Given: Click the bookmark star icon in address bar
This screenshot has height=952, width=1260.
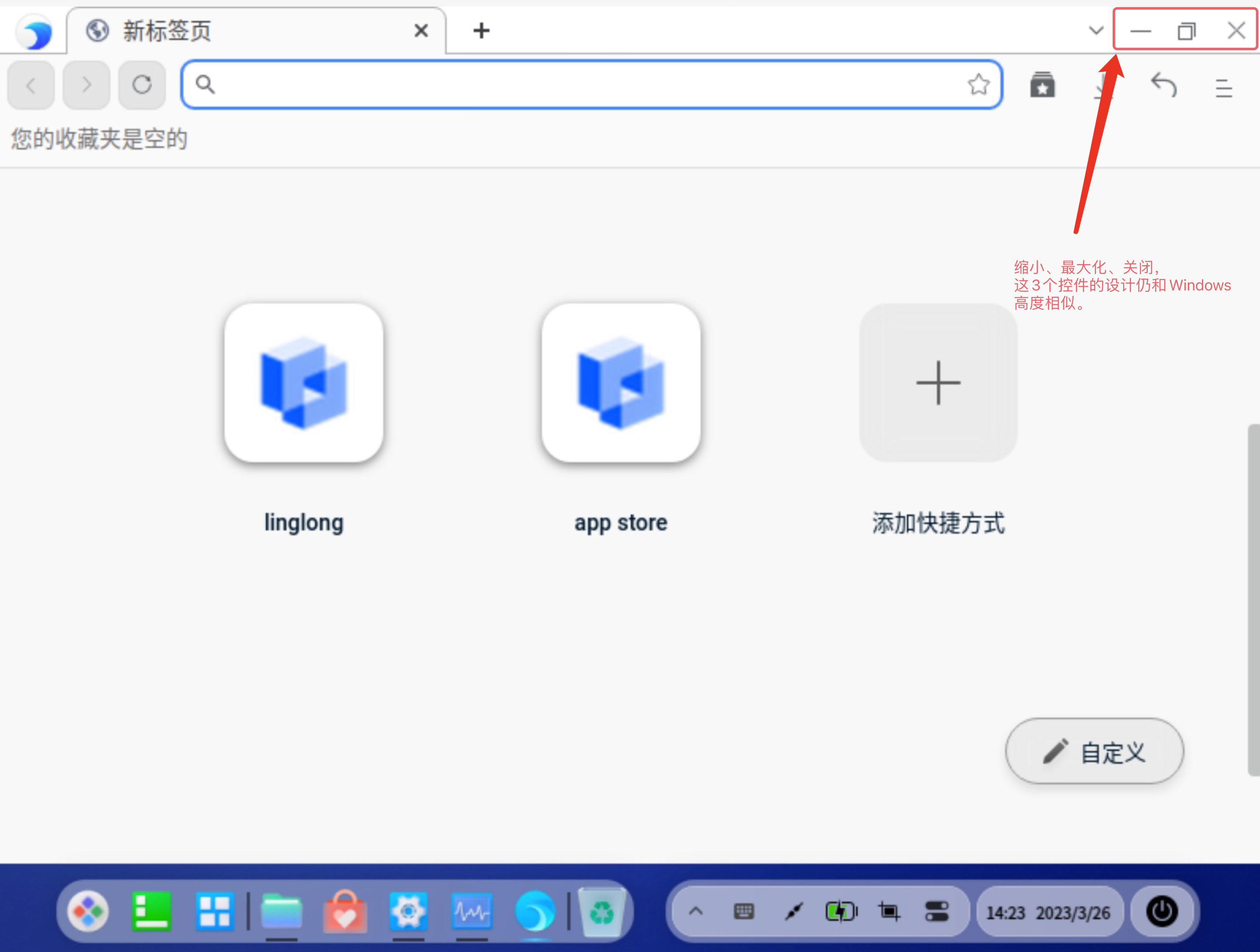Looking at the screenshot, I should (978, 85).
